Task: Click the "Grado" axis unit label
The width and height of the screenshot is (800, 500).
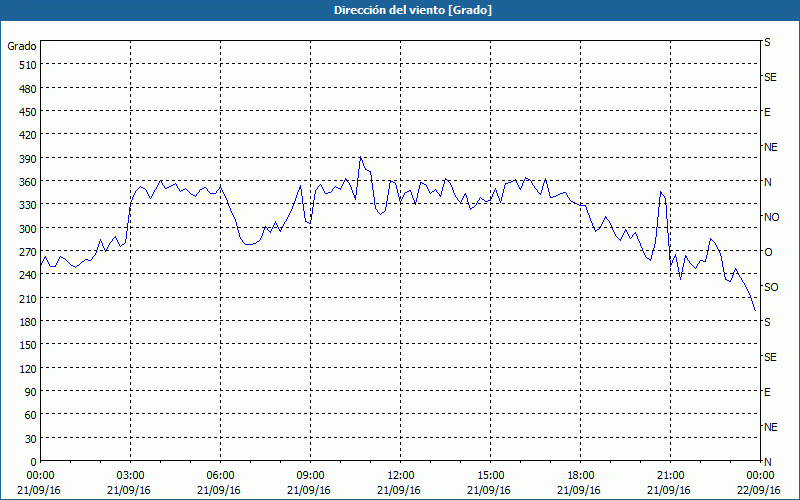Action: (22, 46)
